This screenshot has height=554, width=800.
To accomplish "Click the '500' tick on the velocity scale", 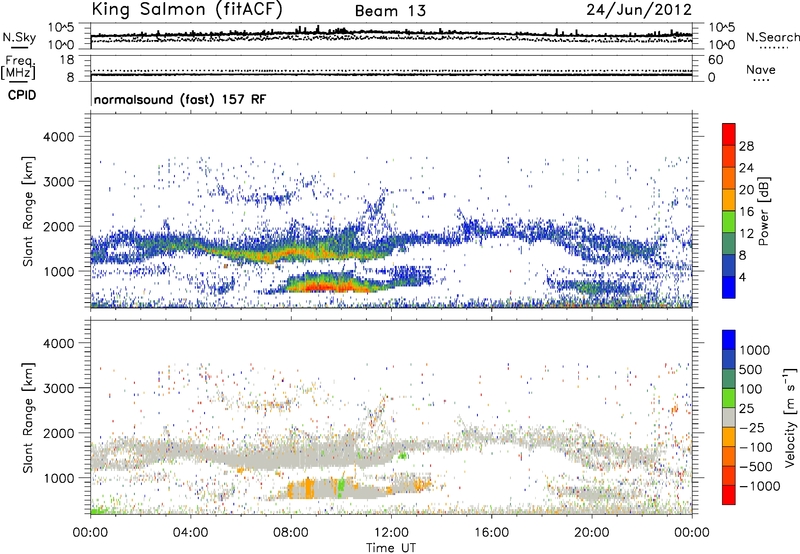I will 751,369.
